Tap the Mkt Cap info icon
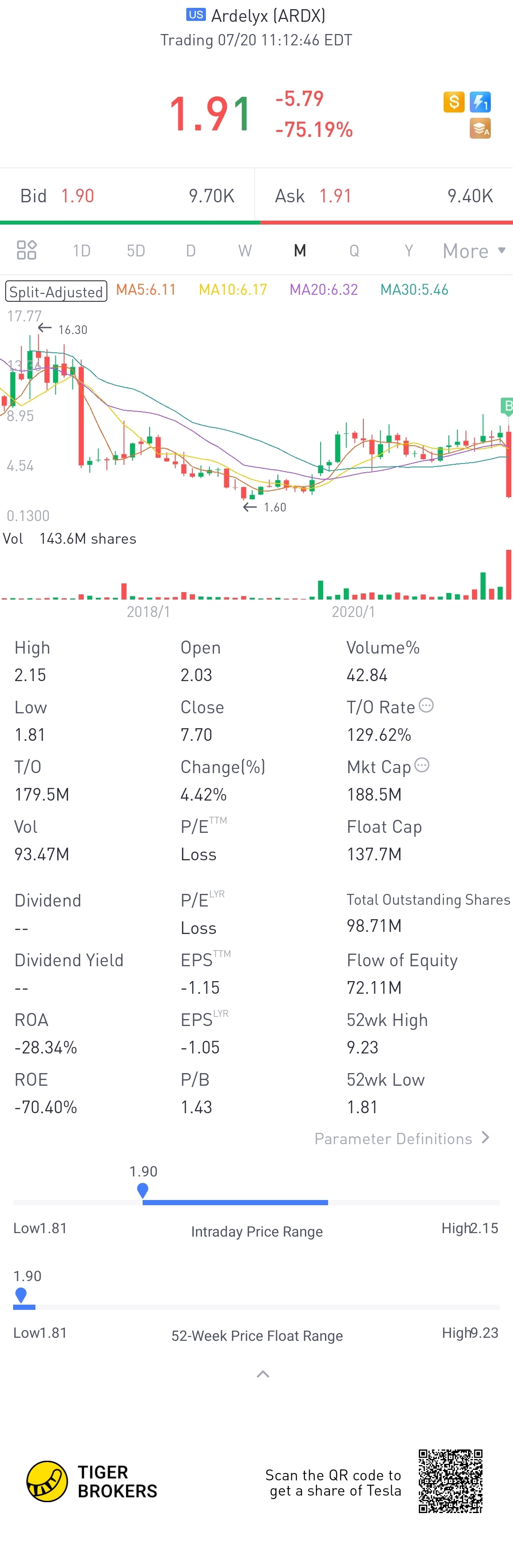The image size is (513, 1568). click(x=421, y=765)
